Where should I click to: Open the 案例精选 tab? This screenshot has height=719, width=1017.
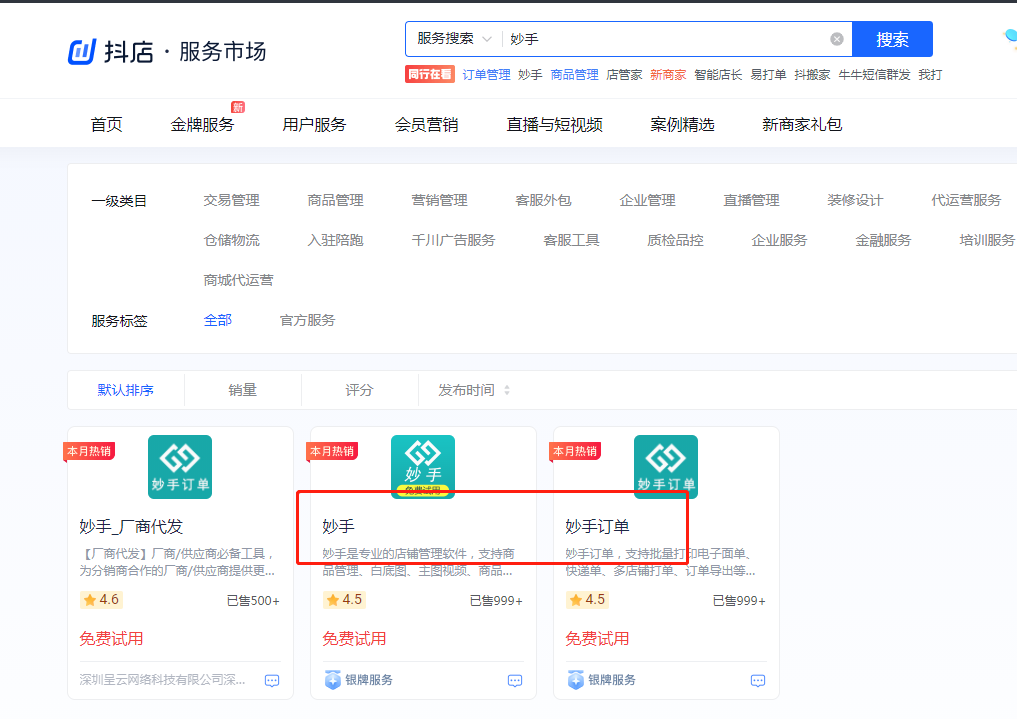(x=682, y=124)
